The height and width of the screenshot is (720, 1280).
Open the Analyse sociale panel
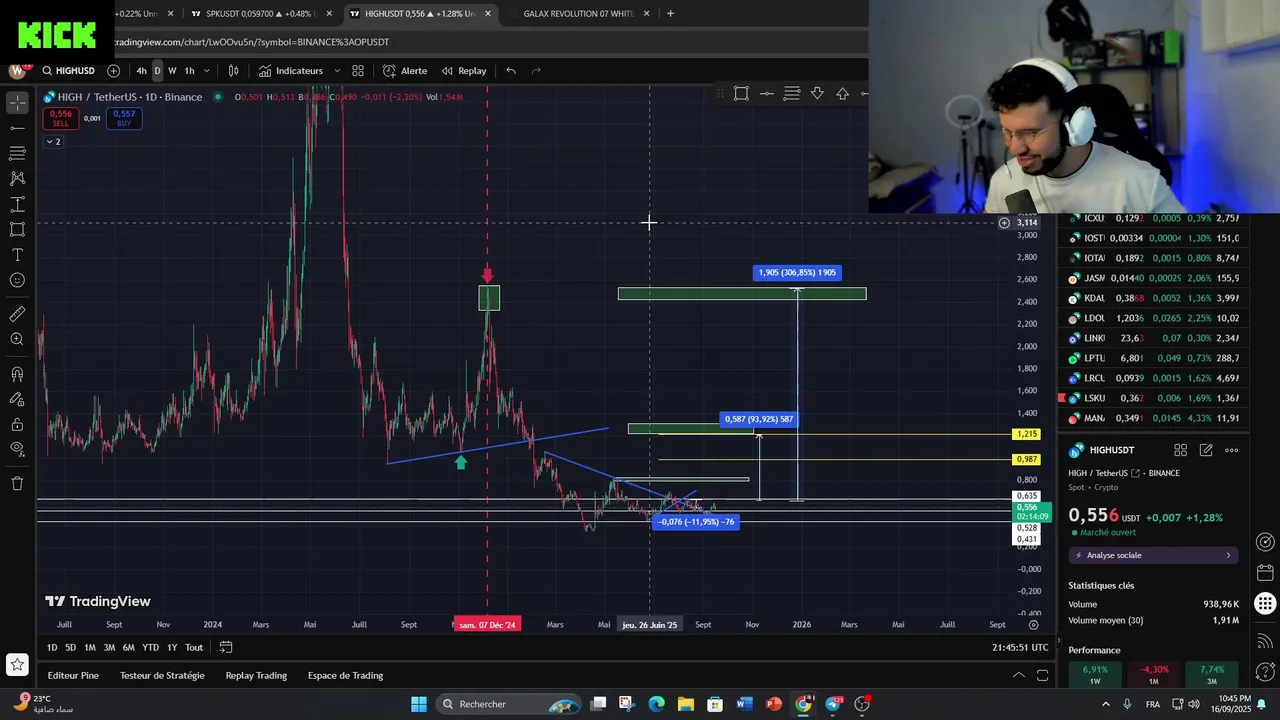pyautogui.click(x=1154, y=555)
